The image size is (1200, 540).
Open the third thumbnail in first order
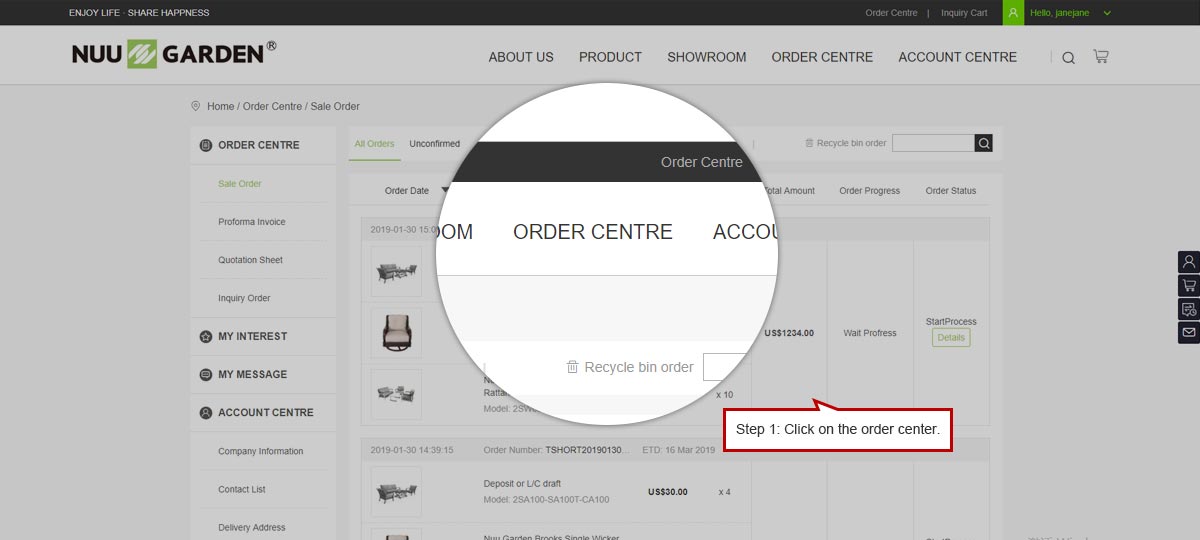point(396,394)
